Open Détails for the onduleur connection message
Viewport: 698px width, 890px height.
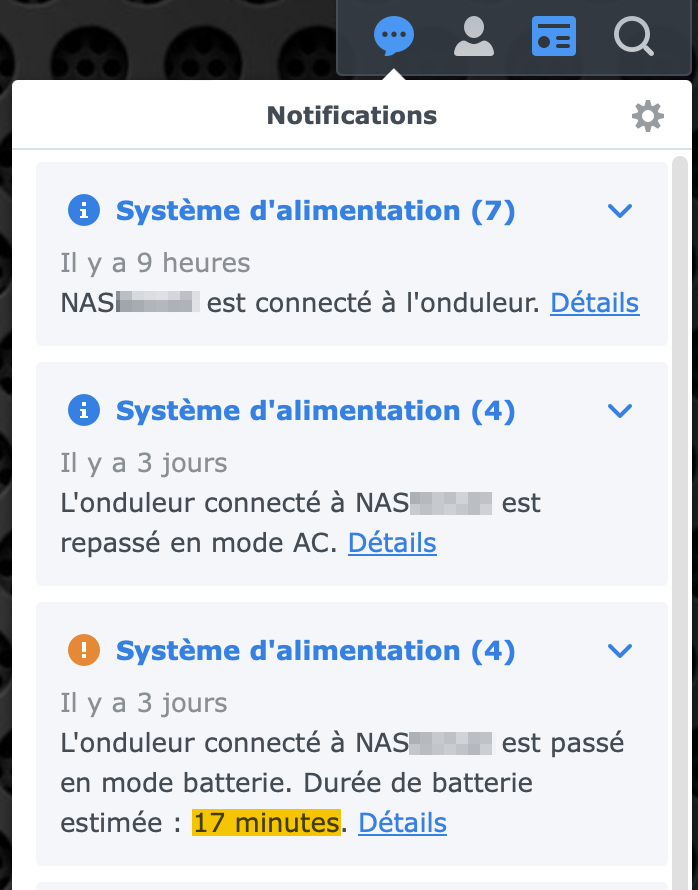(594, 303)
